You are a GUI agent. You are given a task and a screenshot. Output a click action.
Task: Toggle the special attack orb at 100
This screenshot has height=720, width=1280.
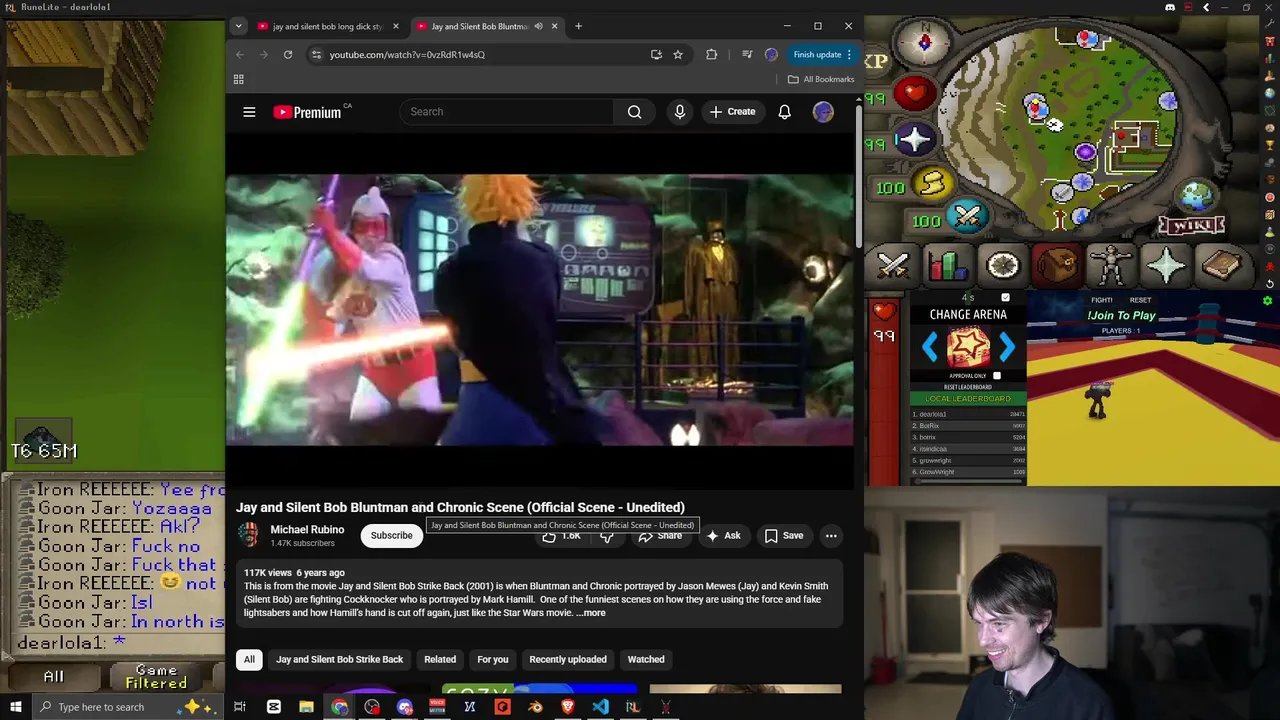967,215
